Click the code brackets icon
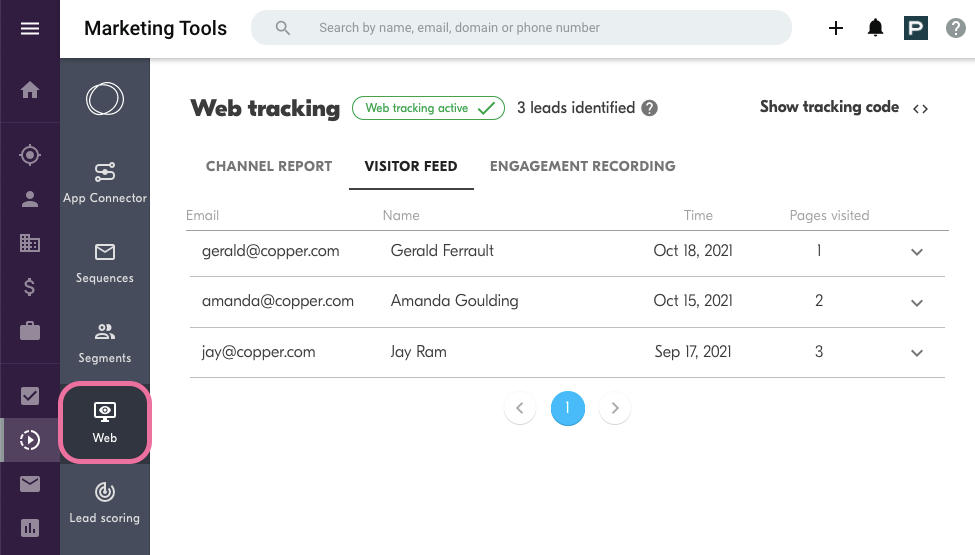 point(920,109)
